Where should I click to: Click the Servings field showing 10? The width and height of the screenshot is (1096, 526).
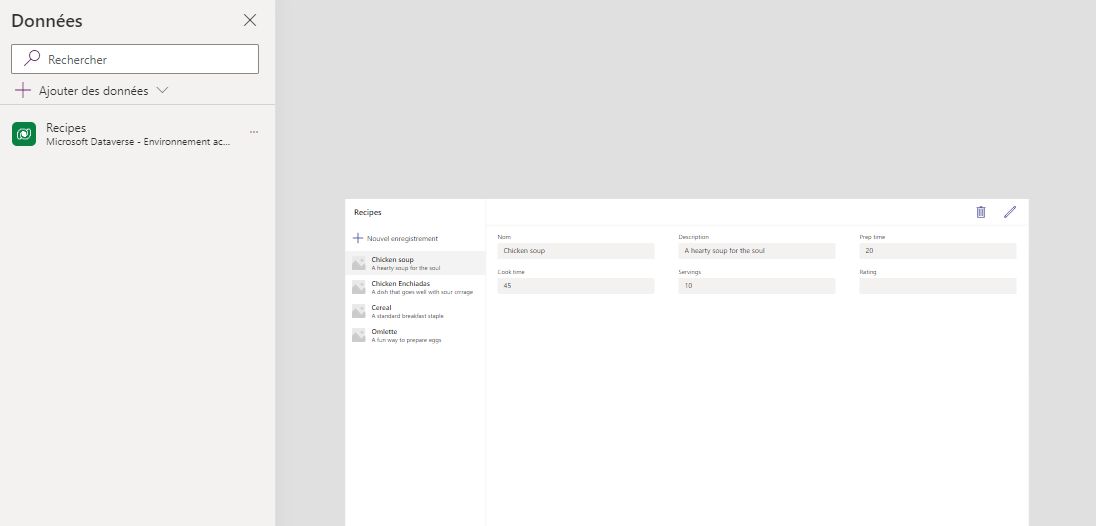click(x=757, y=286)
